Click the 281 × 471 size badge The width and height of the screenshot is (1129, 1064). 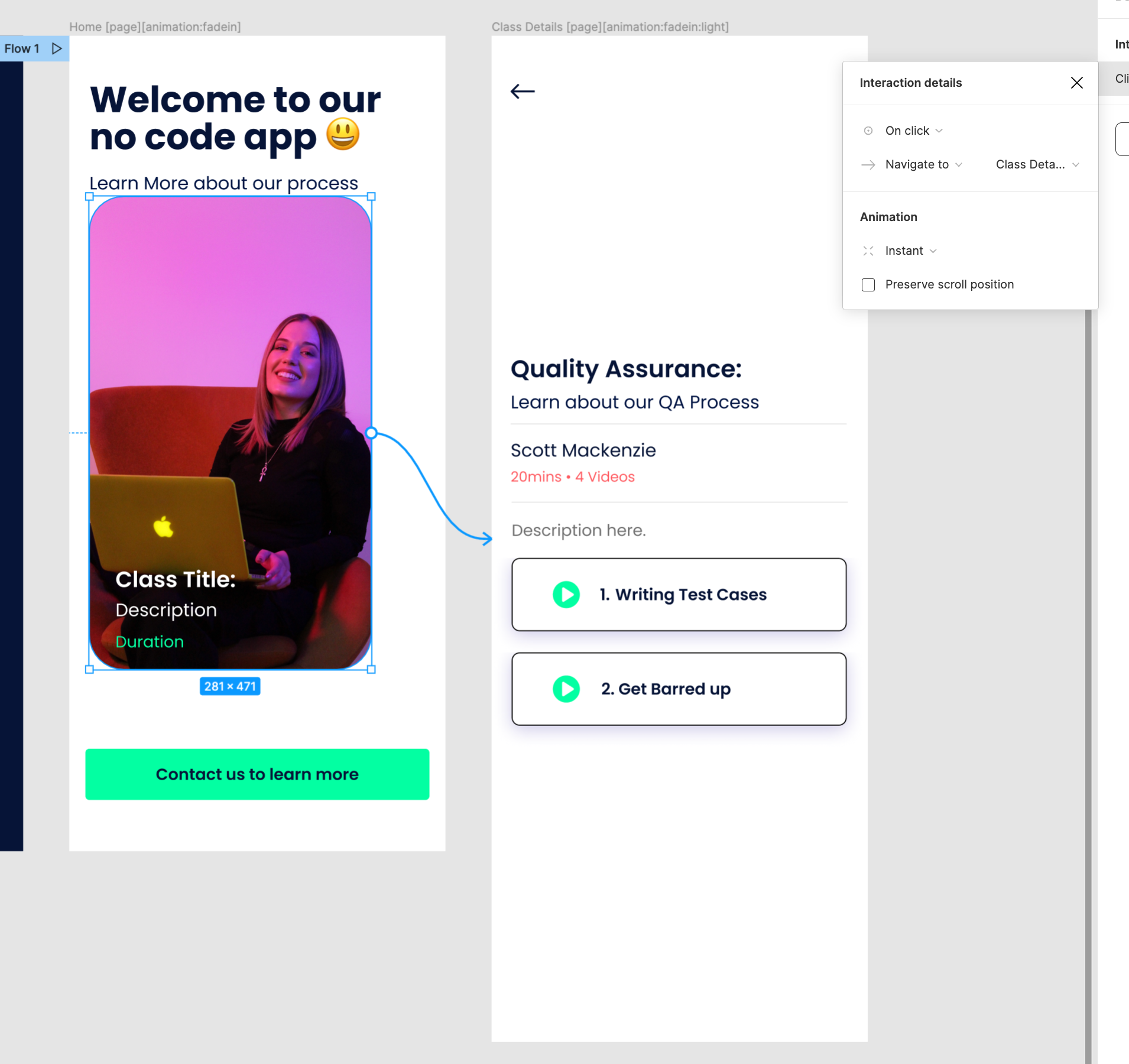click(x=230, y=686)
